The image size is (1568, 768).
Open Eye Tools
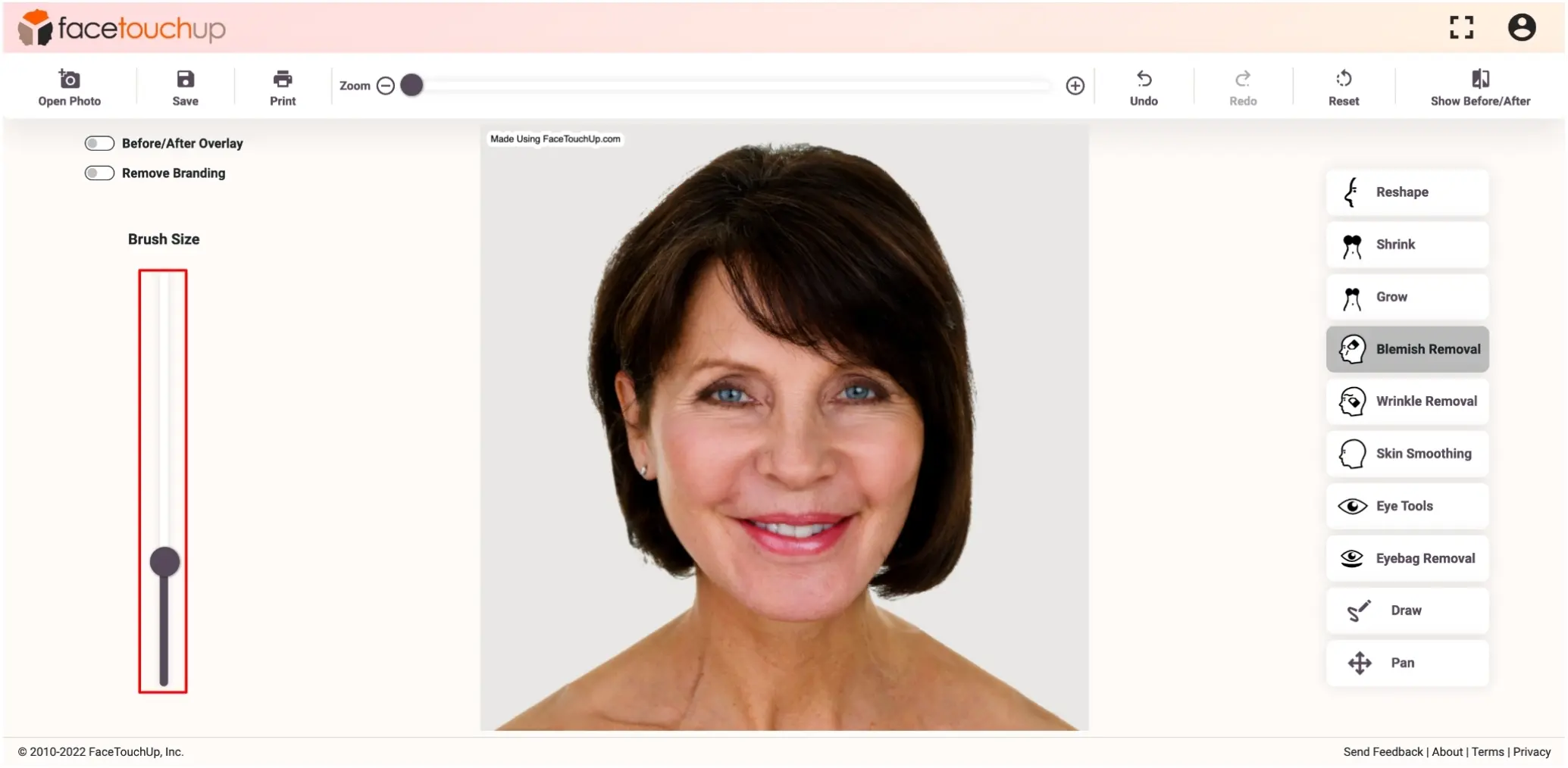coord(1407,505)
